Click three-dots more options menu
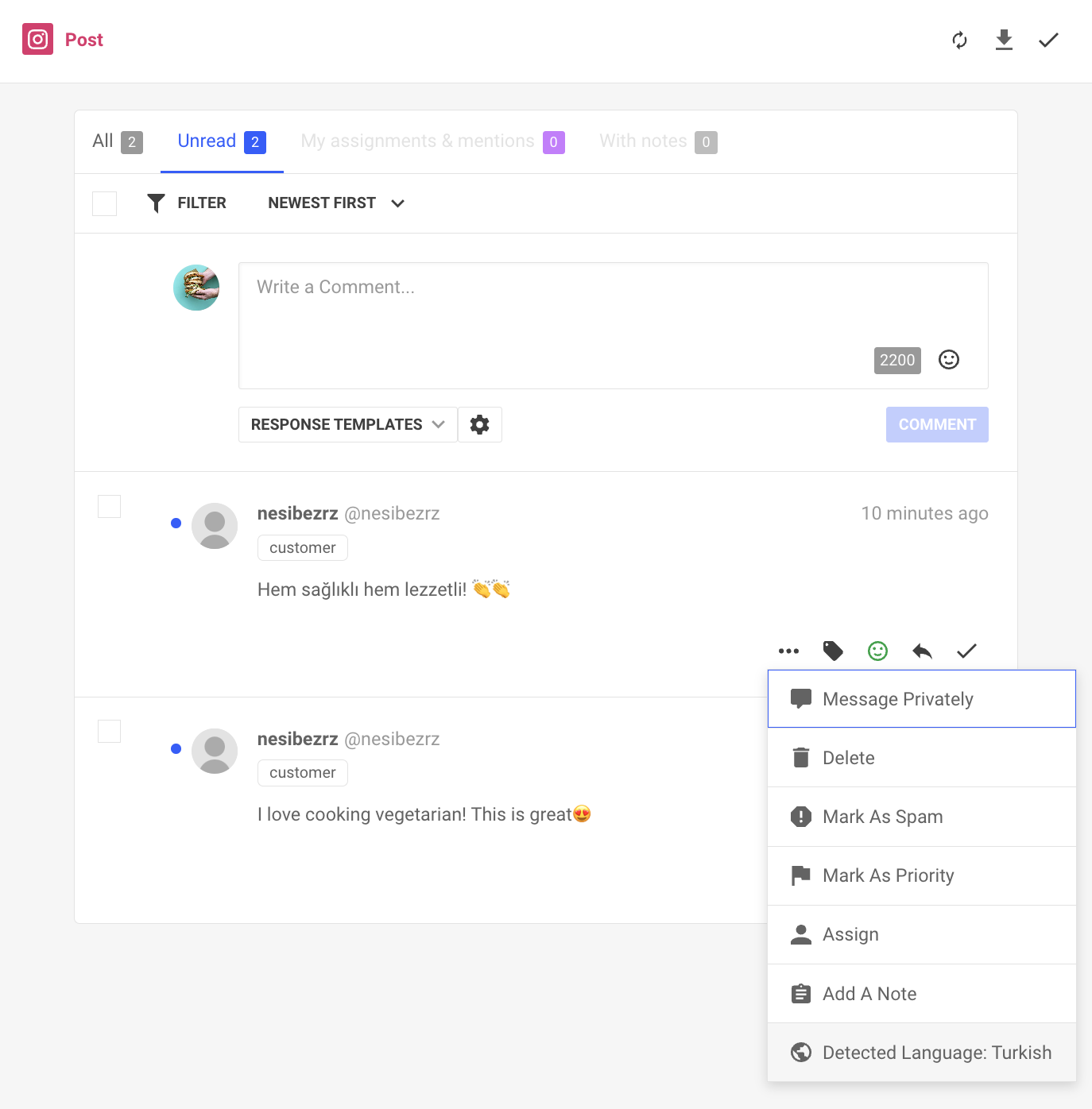Image resolution: width=1092 pixels, height=1109 pixels. (x=788, y=651)
